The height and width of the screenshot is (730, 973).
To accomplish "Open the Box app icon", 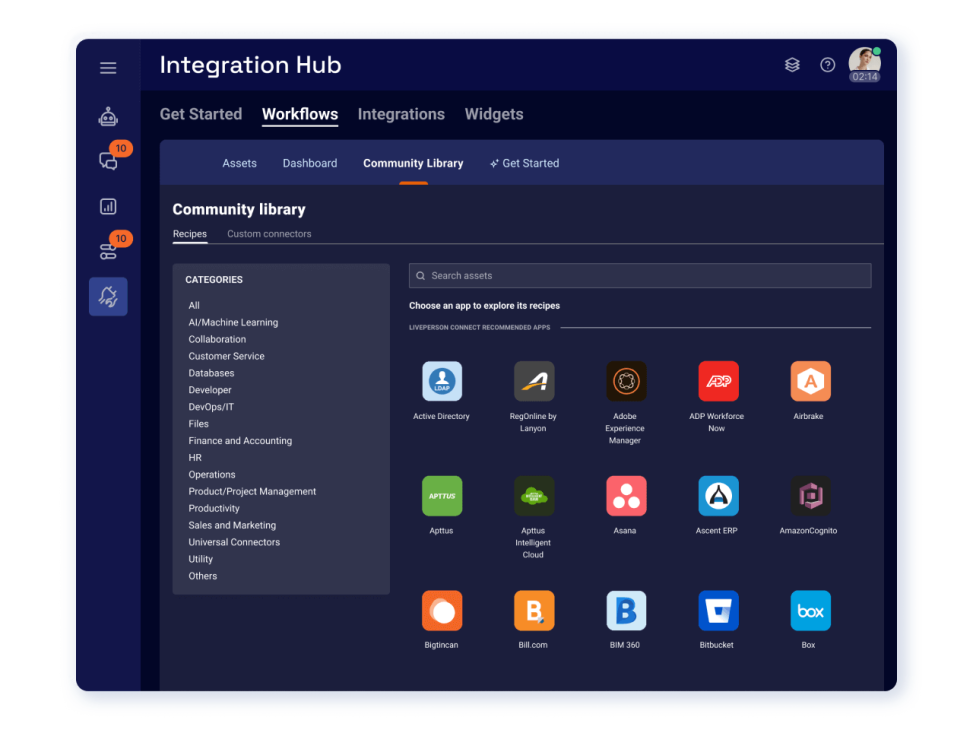I will (x=810, y=611).
